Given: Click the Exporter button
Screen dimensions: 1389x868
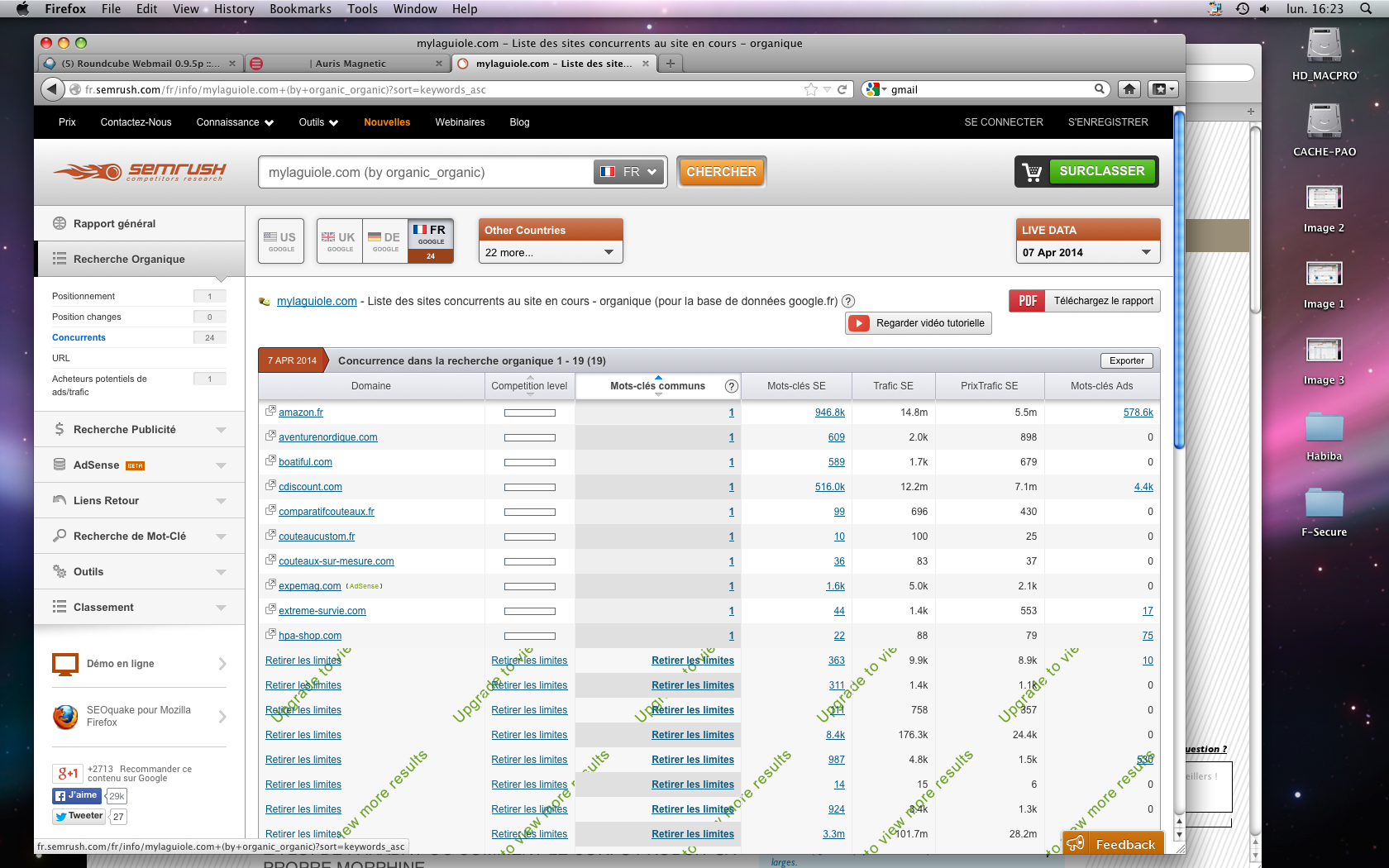Looking at the screenshot, I should (1126, 360).
